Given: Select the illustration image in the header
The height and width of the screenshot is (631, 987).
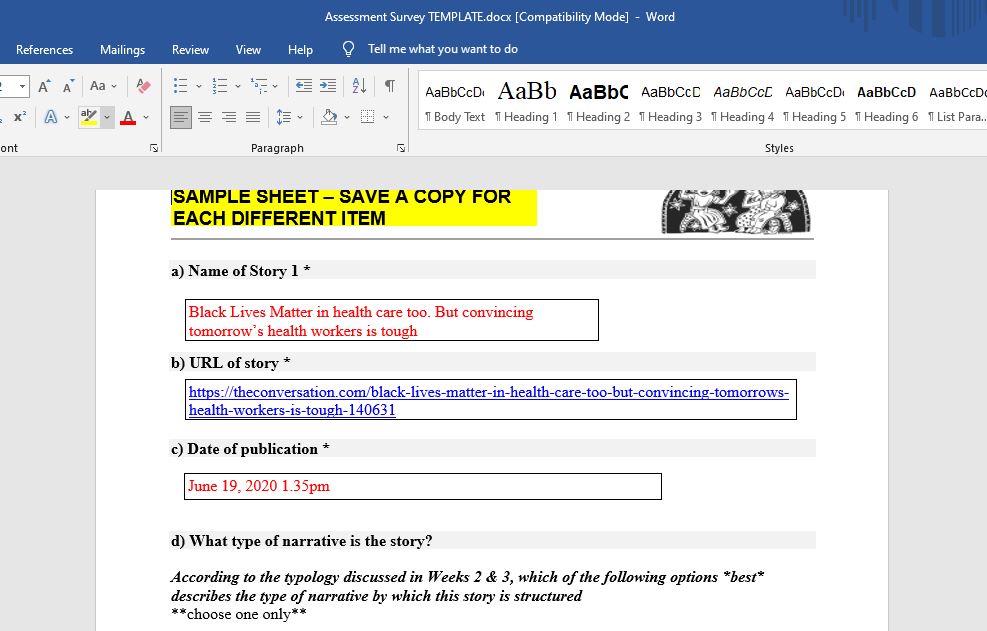Looking at the screenshot, I should pyautogui.click(x=736, y=212).
